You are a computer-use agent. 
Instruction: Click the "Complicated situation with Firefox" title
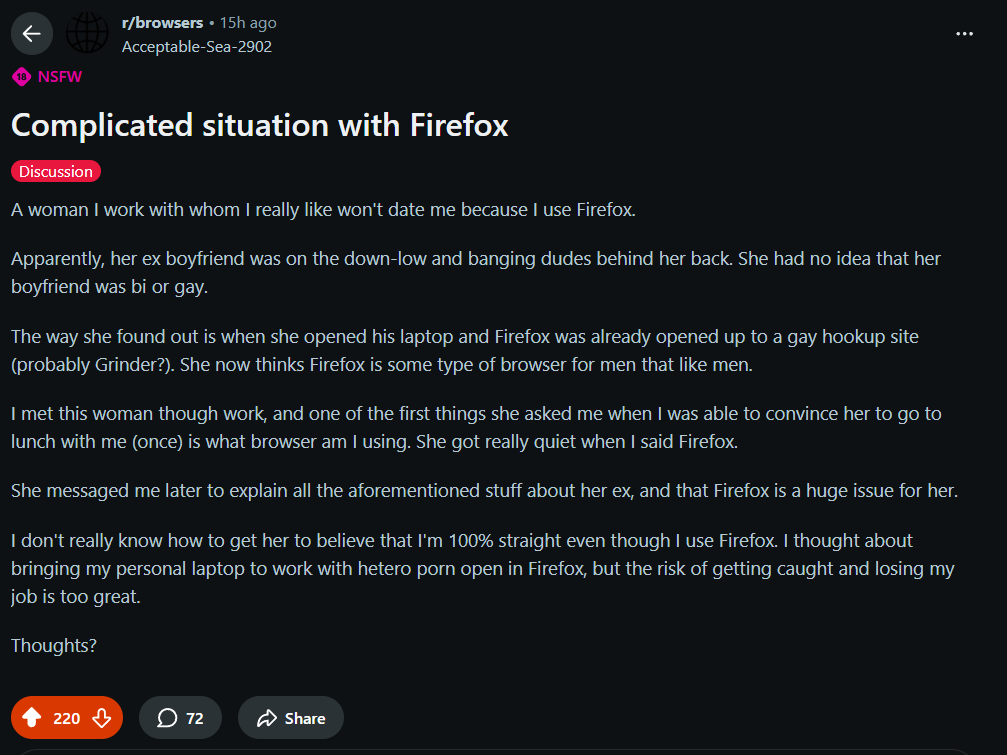[260, 125]
